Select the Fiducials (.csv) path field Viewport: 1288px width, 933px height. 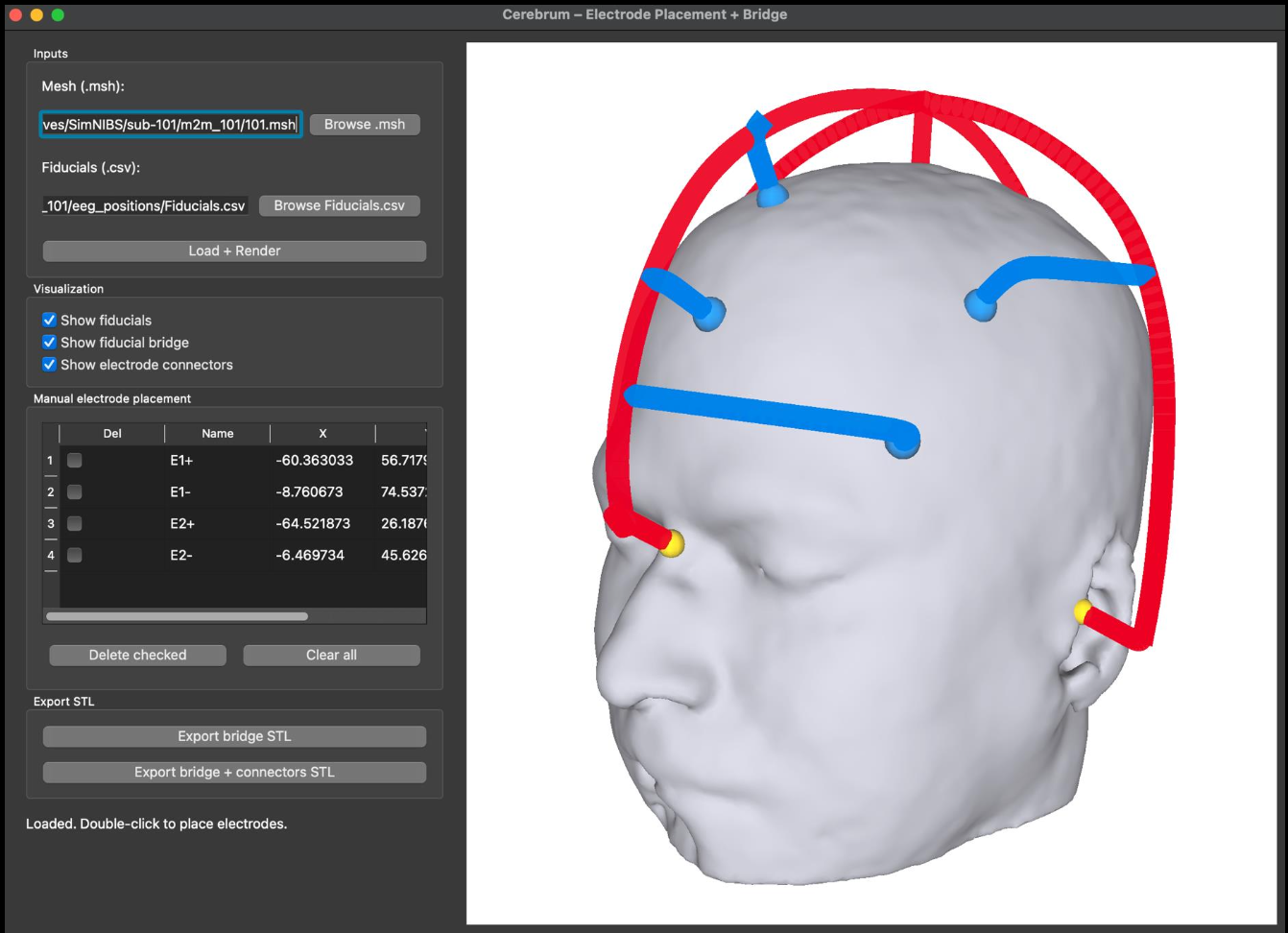coord(144,204)
